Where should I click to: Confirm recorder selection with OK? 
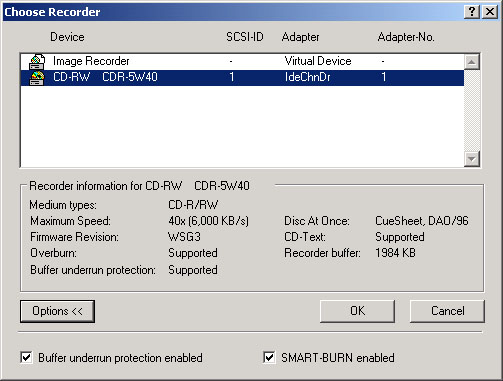[x=357, y=311]
